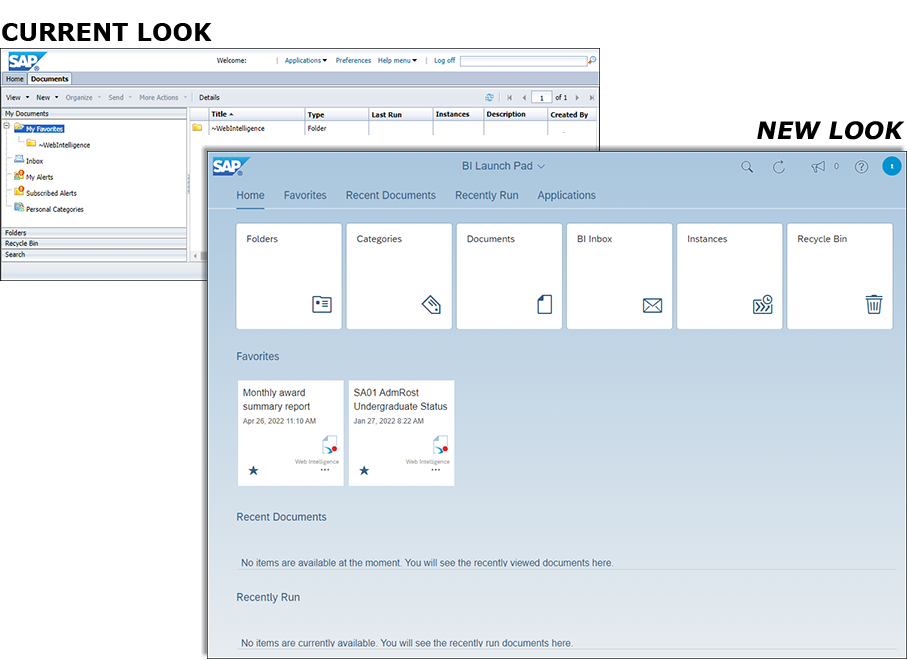Open help via the question mark icon
Image resolution: width=908 pixels, height=660 pixels.
[x=861, y=166]
